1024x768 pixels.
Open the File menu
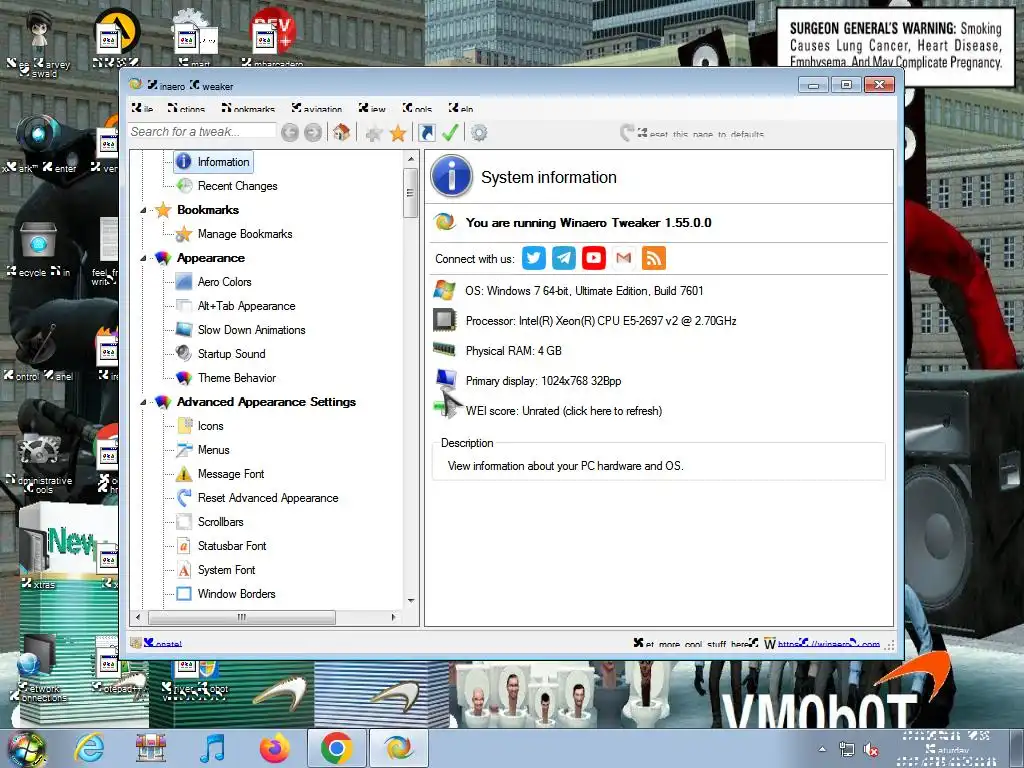pos(142,108)
